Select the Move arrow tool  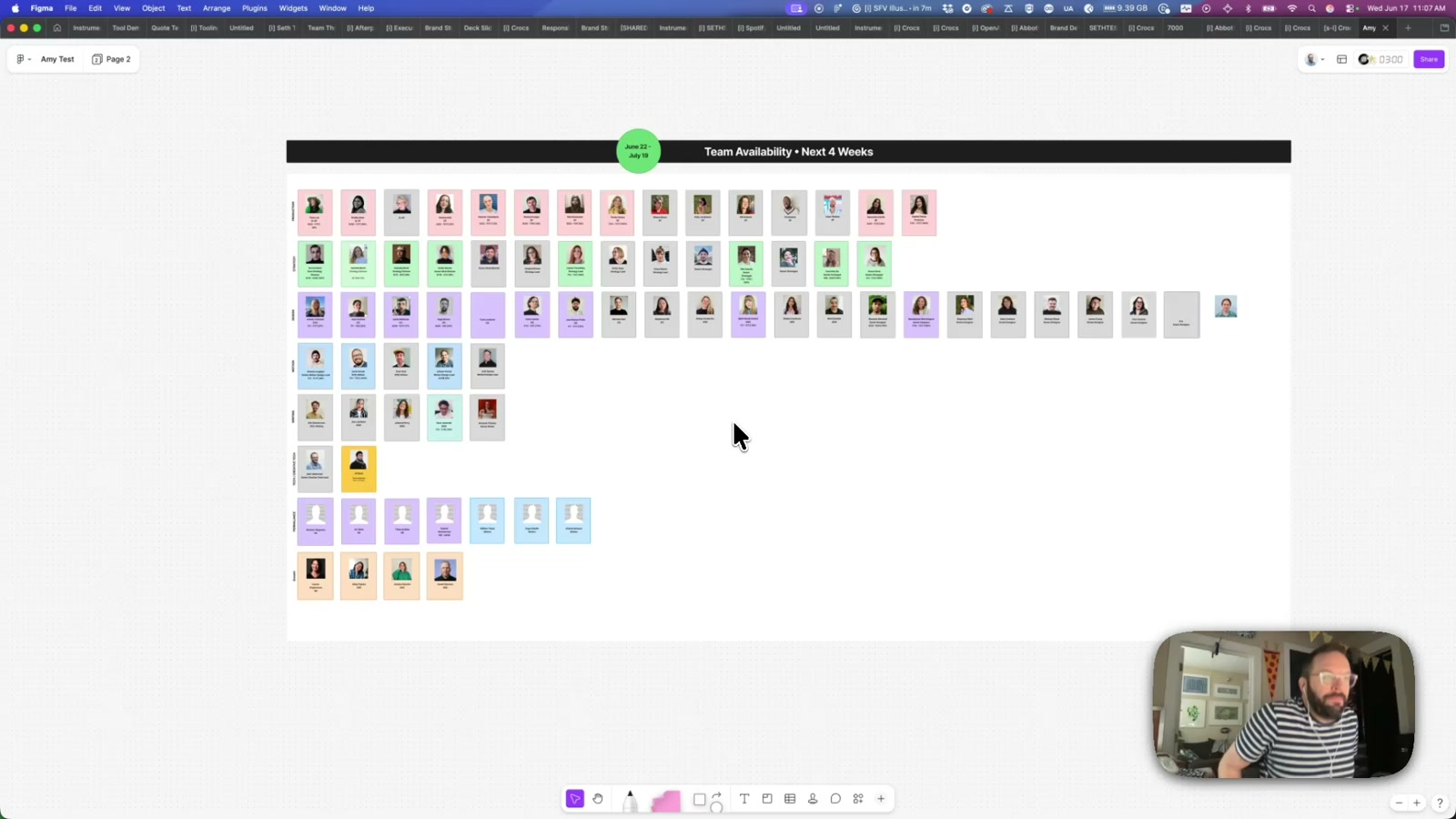click(574, 799)
